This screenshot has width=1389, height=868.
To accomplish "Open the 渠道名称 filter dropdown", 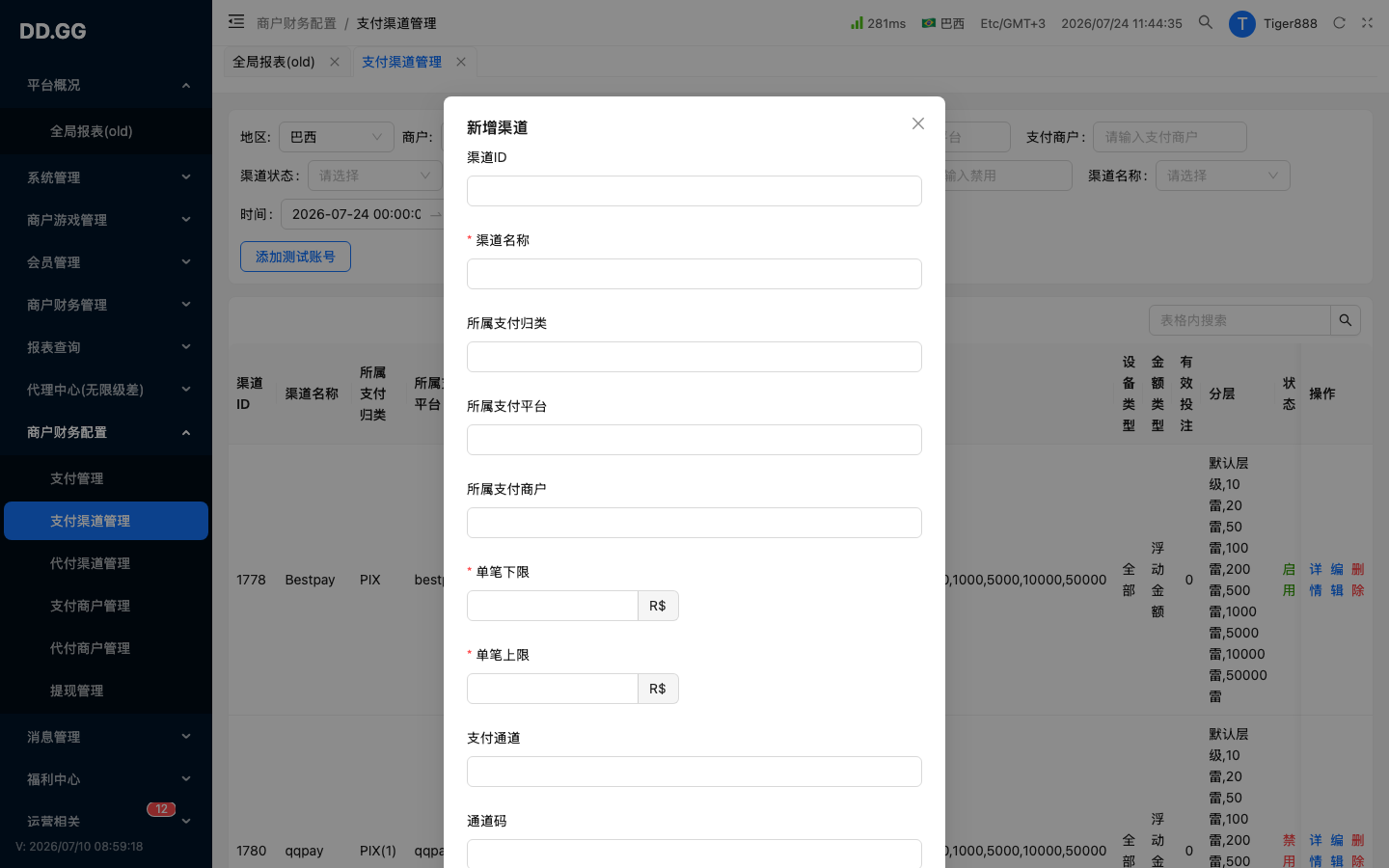I will (x=1222, y=176).
